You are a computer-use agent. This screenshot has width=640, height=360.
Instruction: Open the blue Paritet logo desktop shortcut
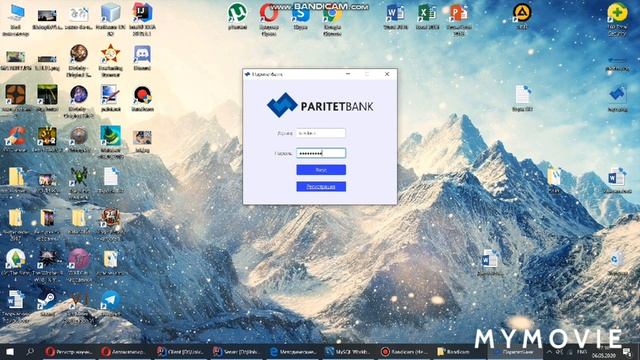click(617, 99)
